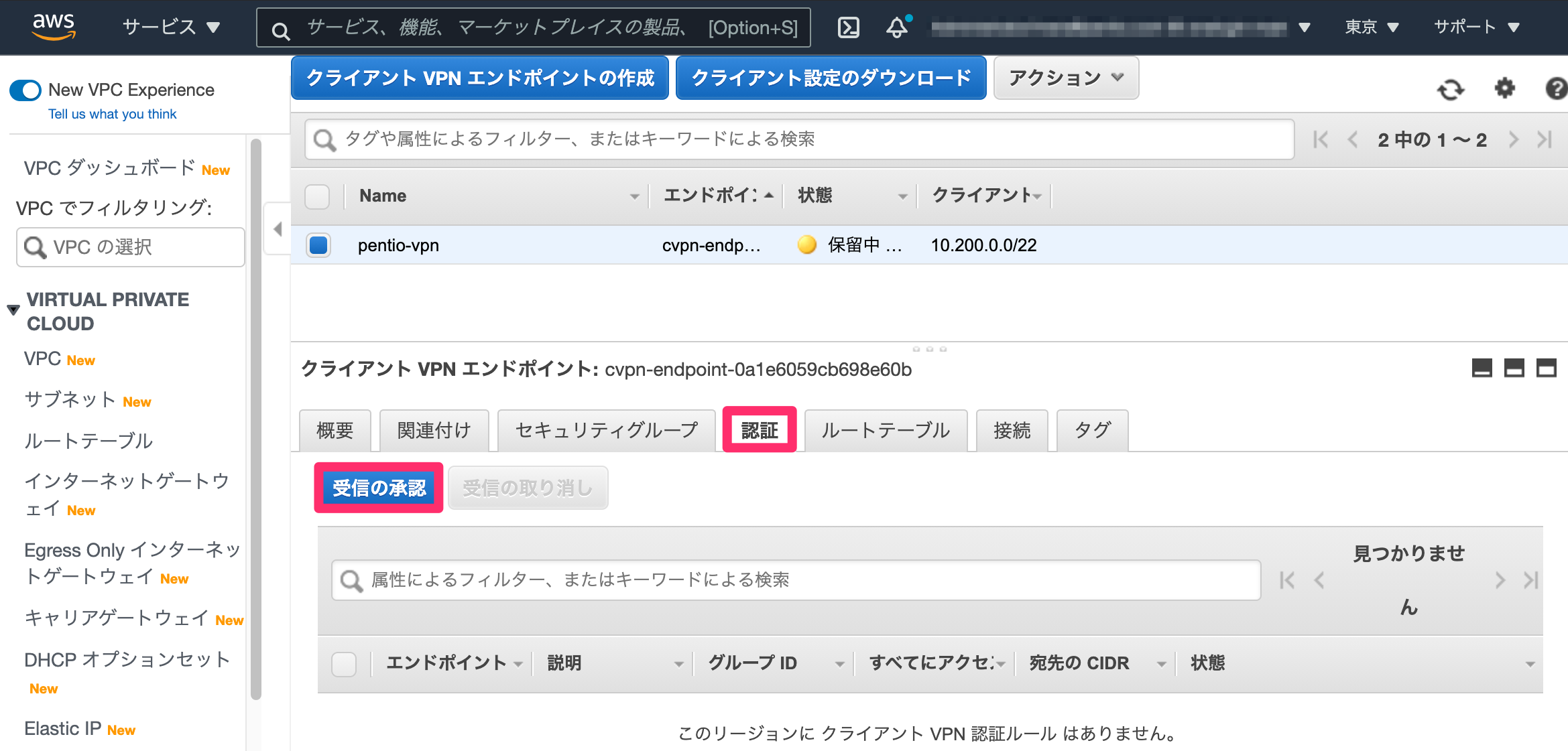Open the AWS home logo
This screenshot has height=751, width=1568.
(54, 27)
